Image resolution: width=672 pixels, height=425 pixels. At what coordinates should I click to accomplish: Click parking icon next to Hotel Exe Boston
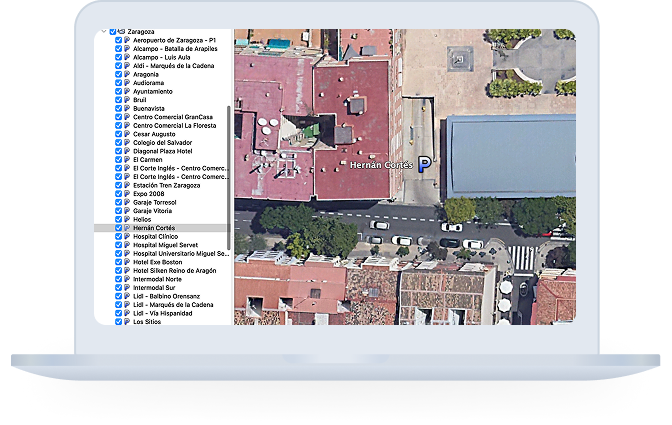tap(127, 262)
